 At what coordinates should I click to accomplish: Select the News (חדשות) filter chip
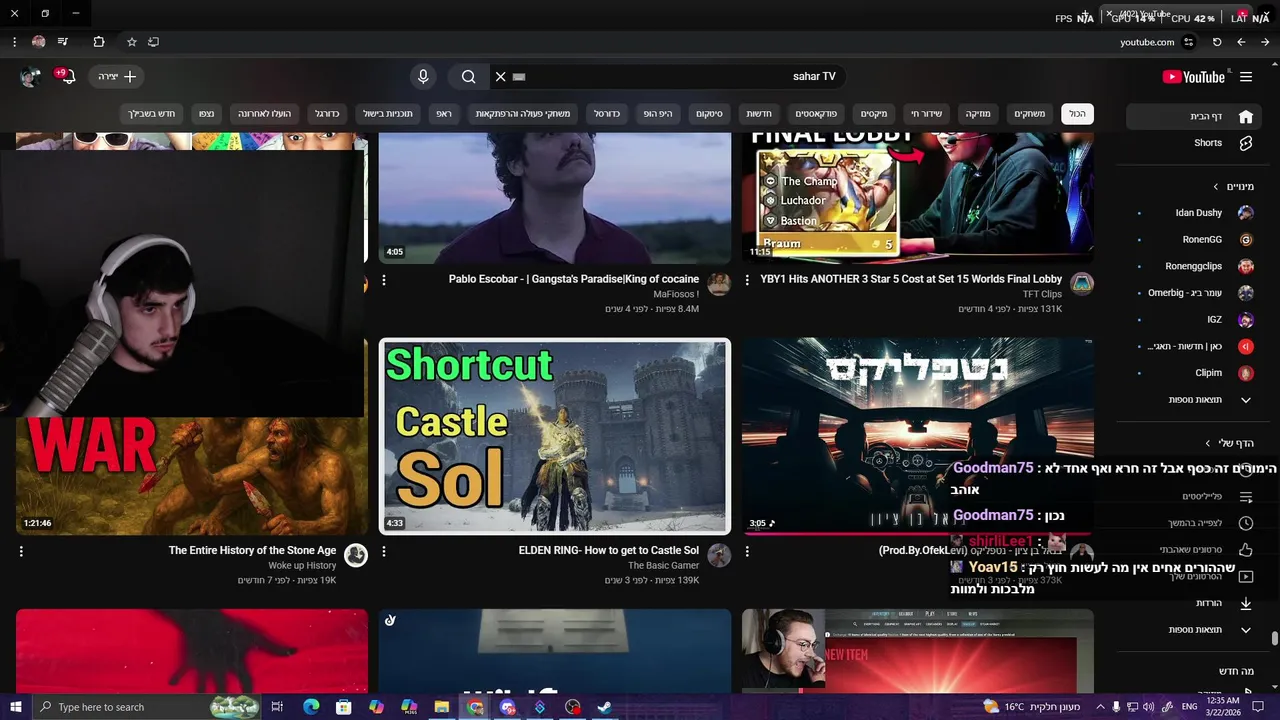[759, 114]
